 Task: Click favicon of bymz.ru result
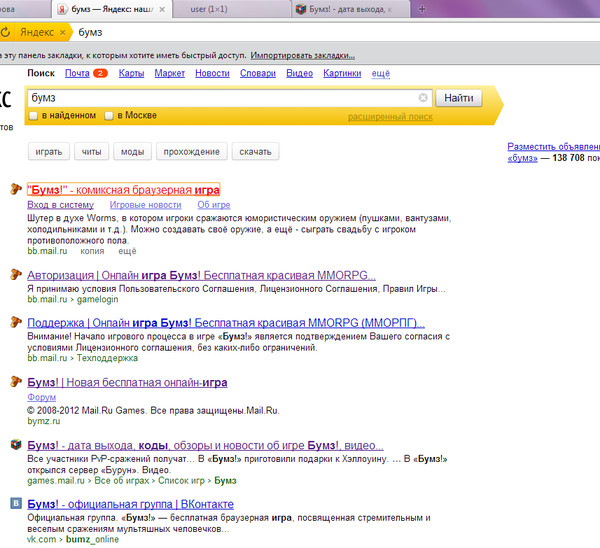(16, 381)
